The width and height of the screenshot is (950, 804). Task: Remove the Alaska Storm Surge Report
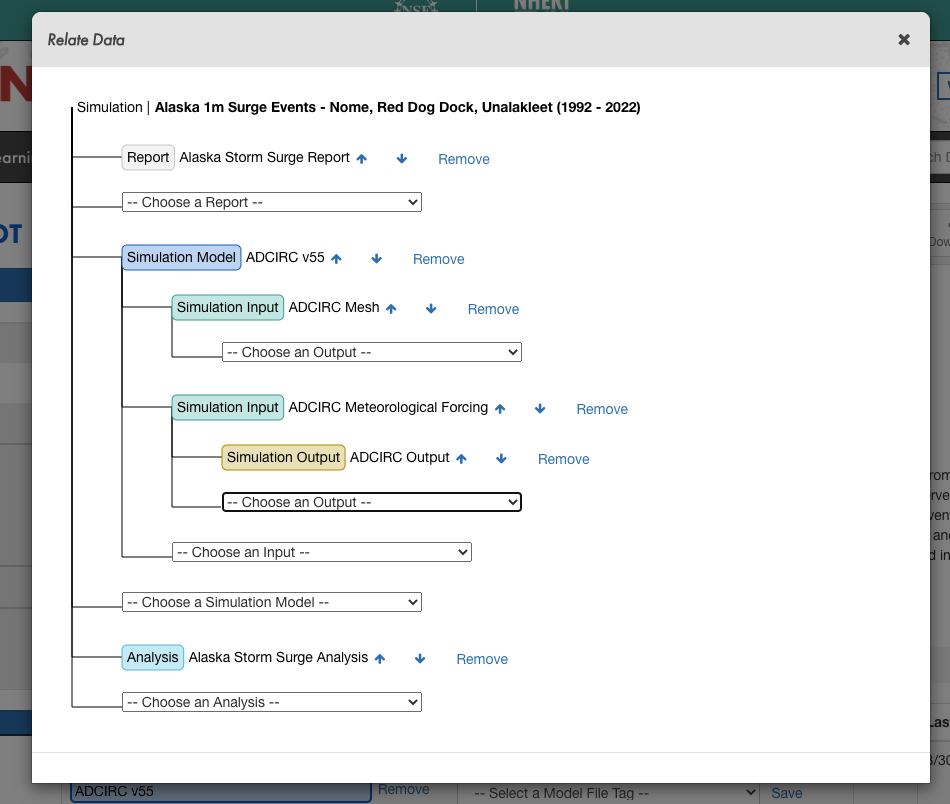click(x=463, y=158)
